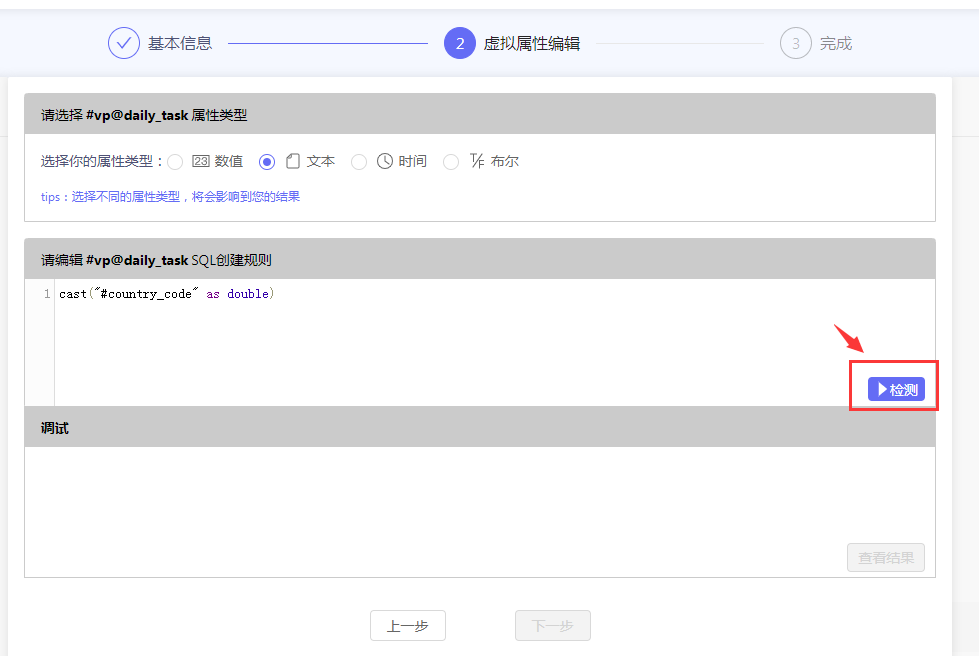Click the step 2 number circle
Screen dimensions: 979x656
point(459,44)
